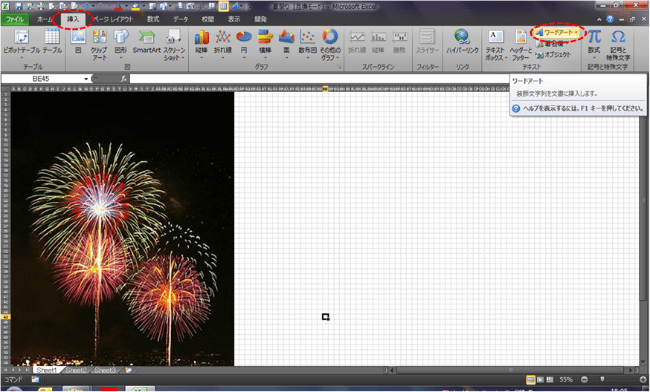Open Symbol and special characters
This screenshot has width=650, height=392.
tap(618, 45)
